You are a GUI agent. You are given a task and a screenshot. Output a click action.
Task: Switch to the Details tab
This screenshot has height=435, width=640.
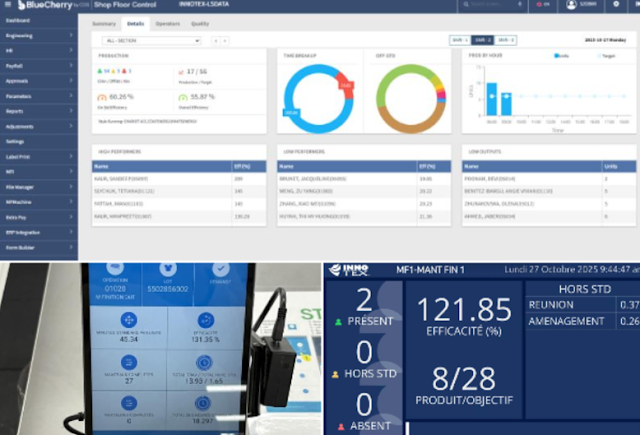coord(136,24)
